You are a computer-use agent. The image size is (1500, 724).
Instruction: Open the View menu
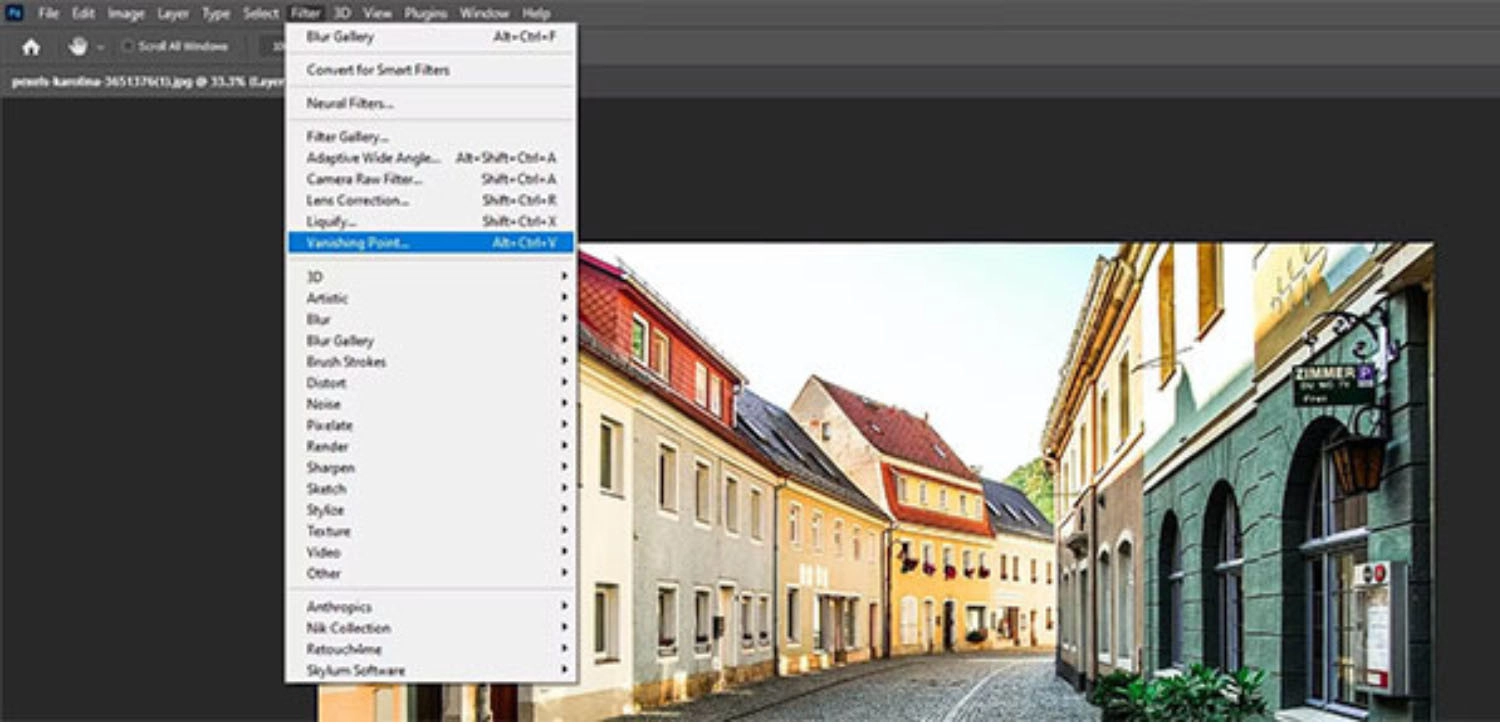pyautogui.click(x=377, y=13)
